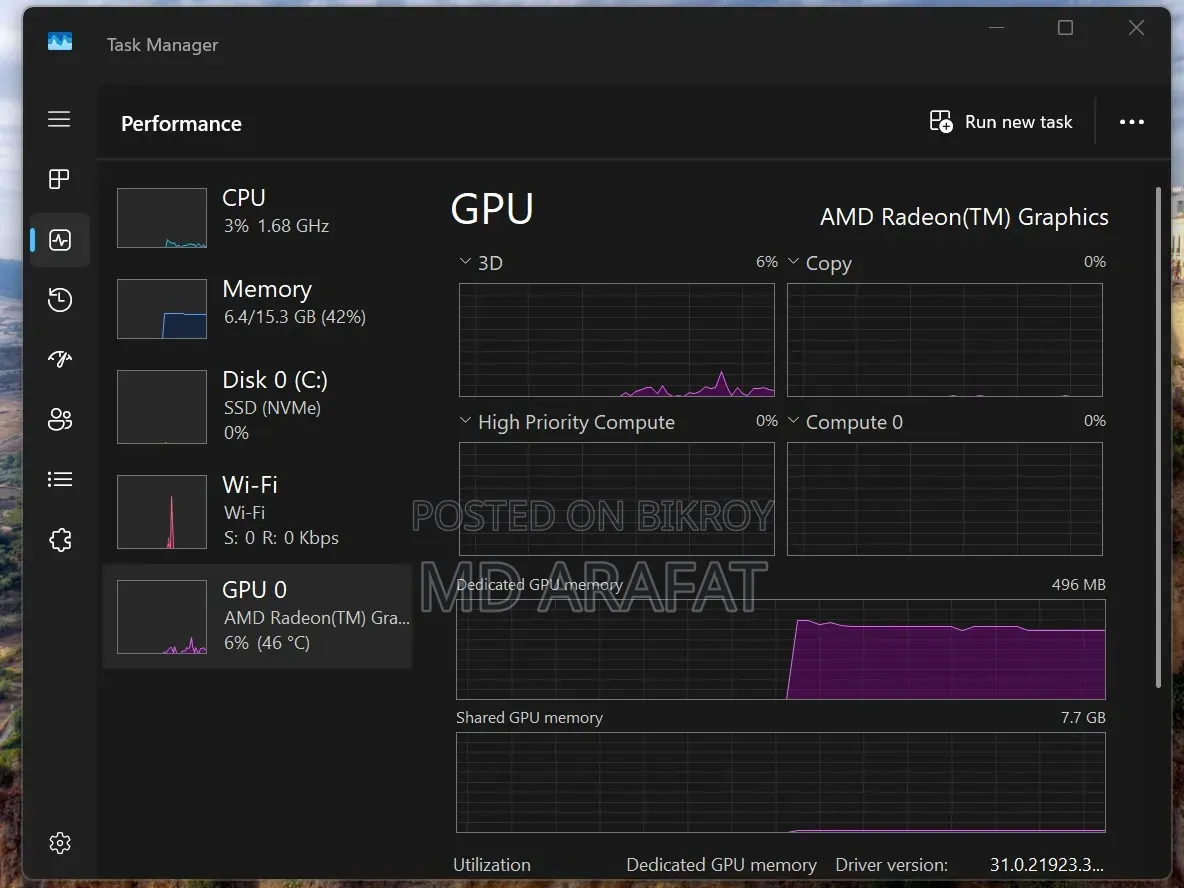Open the 3D engine dropdown
The image size is (1184, 888).
[x=465, y=261]
